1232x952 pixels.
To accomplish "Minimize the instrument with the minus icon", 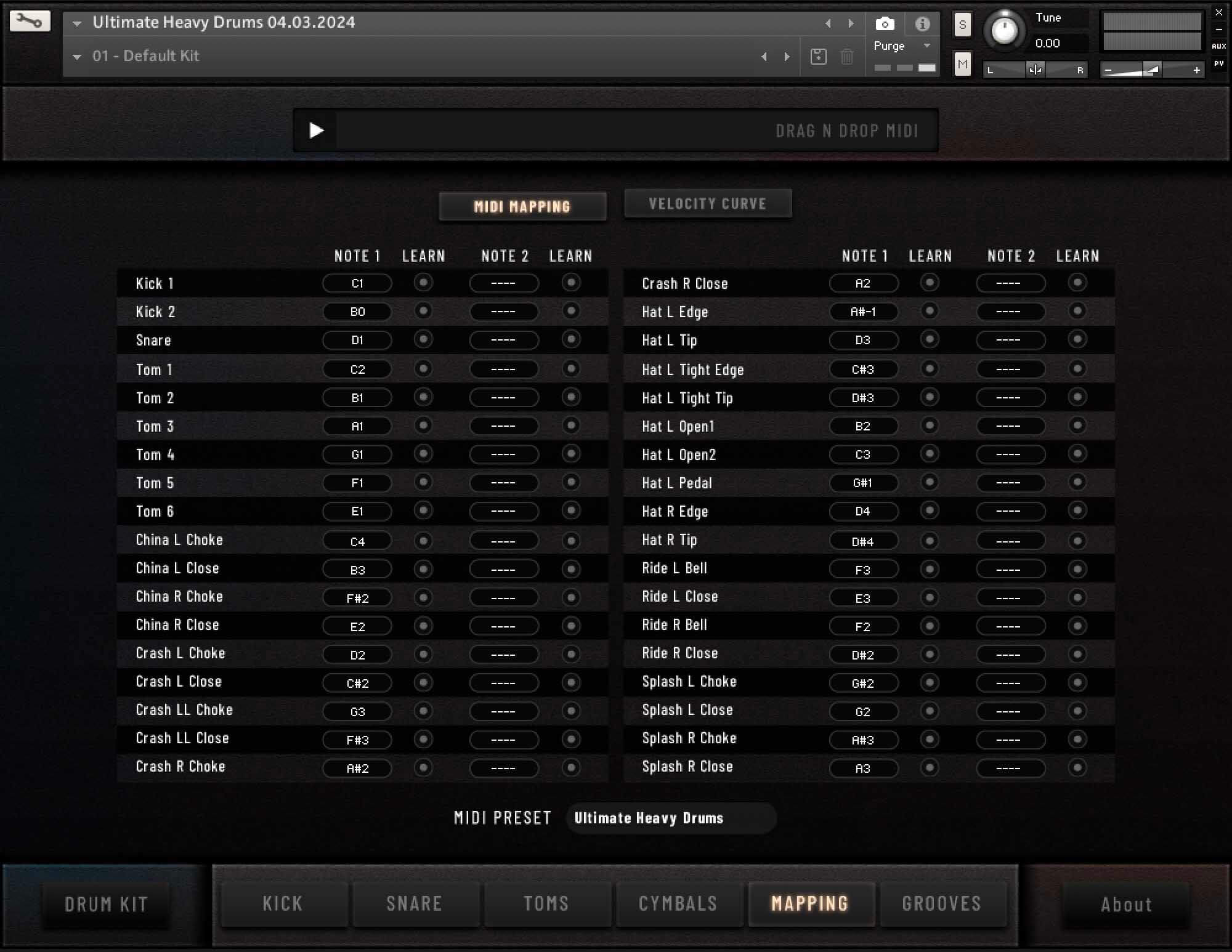I will point(1218,29).
